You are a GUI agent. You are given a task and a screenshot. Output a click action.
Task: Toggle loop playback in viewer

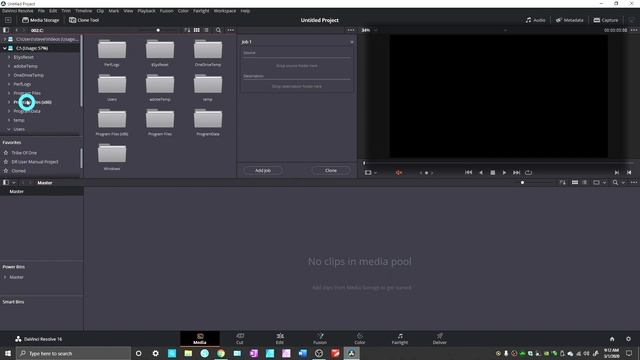pyautogui.click(x=528, y=173)
